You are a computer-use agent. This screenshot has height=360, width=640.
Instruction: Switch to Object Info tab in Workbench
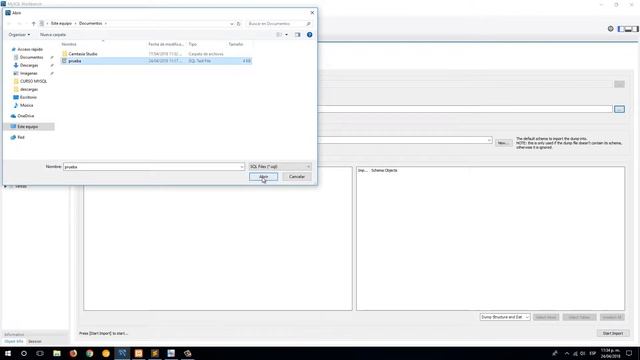click(14, 341)
